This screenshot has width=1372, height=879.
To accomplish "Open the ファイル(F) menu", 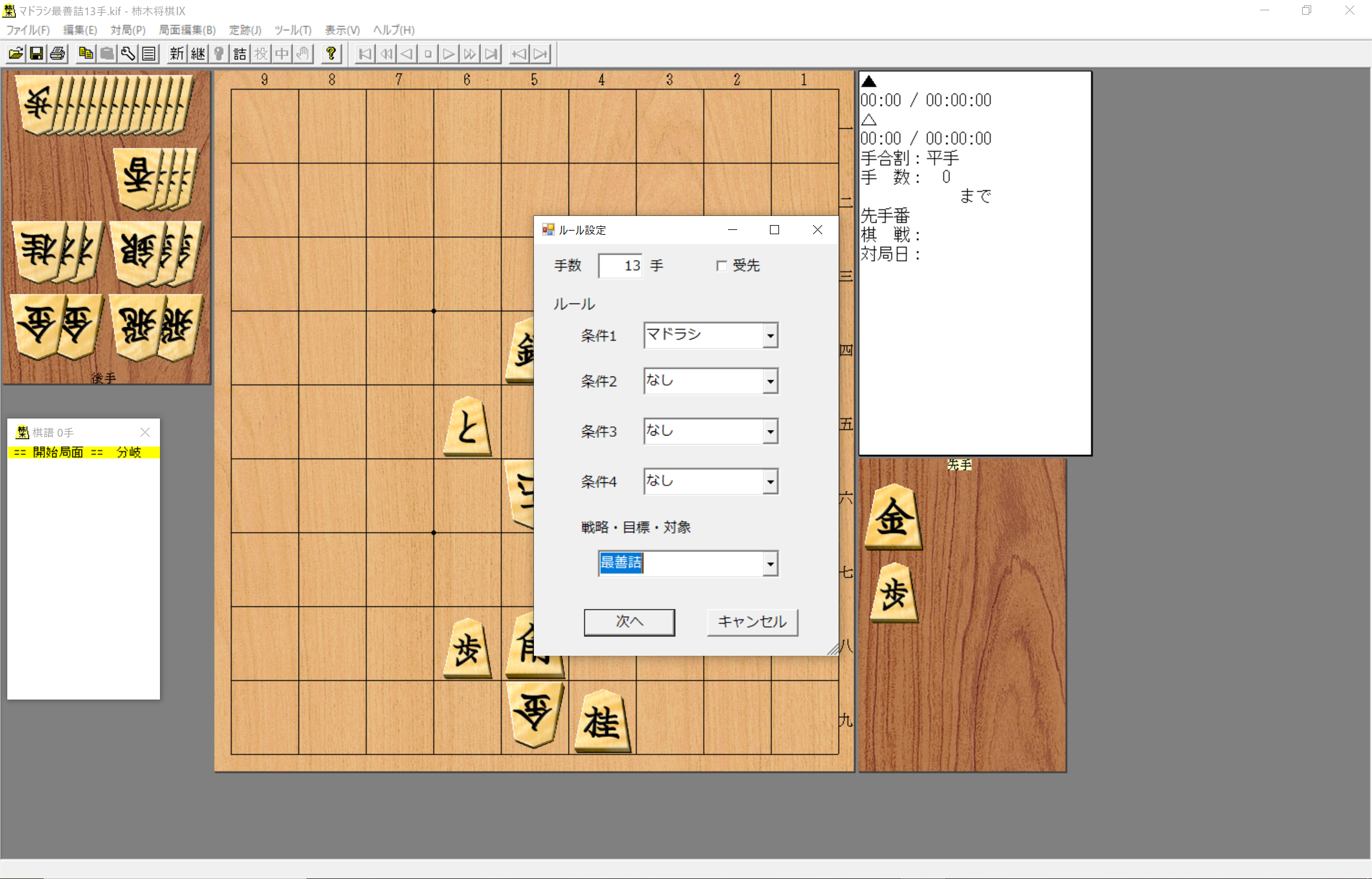I will 27,30.
